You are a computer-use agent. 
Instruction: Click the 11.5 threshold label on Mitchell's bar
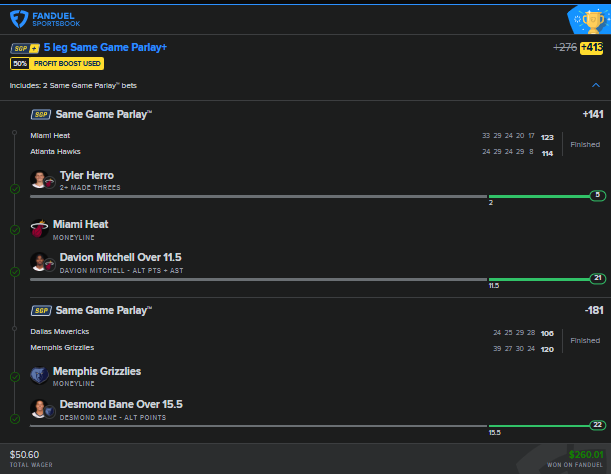pyautogui.click(x=494, y=286)
